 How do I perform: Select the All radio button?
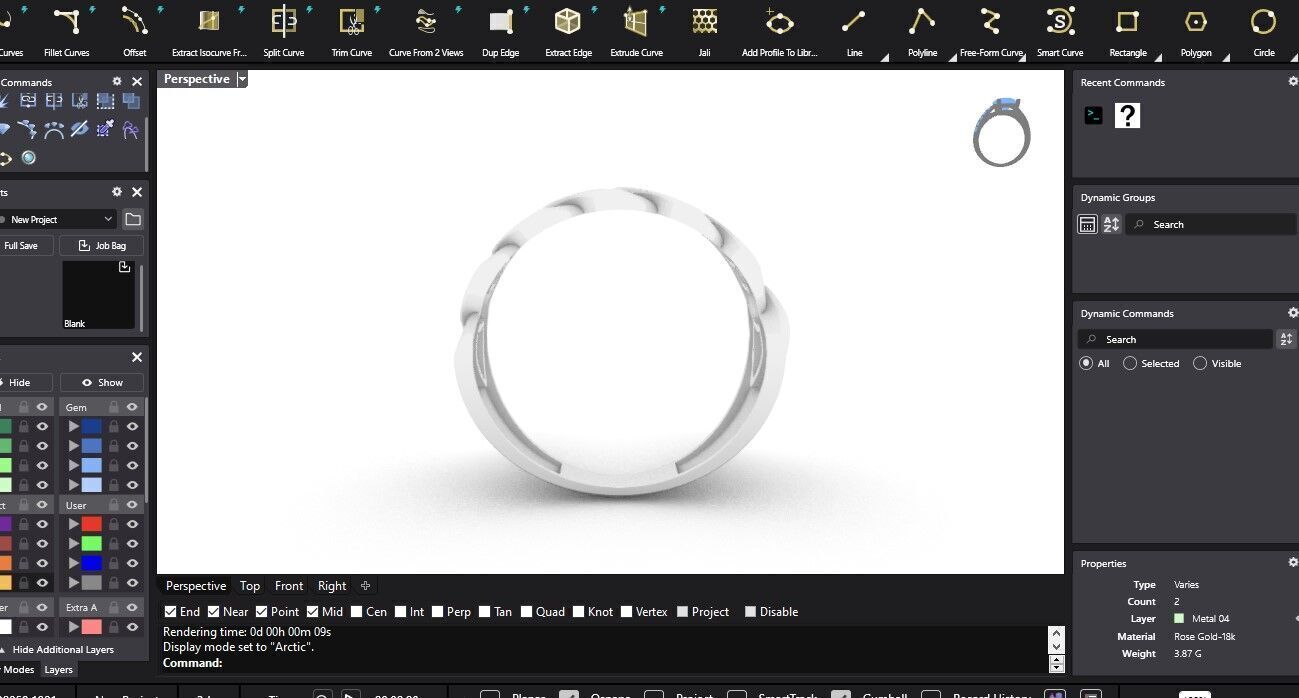(1086, 363)
